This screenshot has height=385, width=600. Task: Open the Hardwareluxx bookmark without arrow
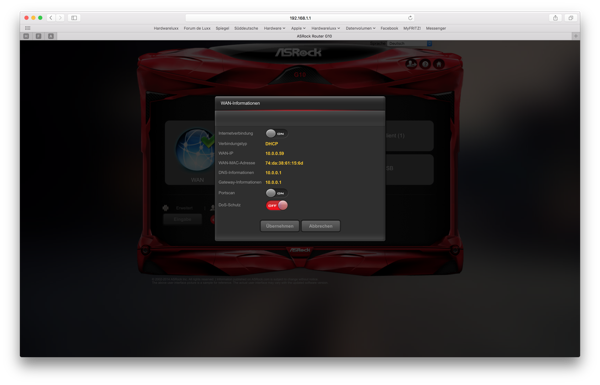click(166, 28)
